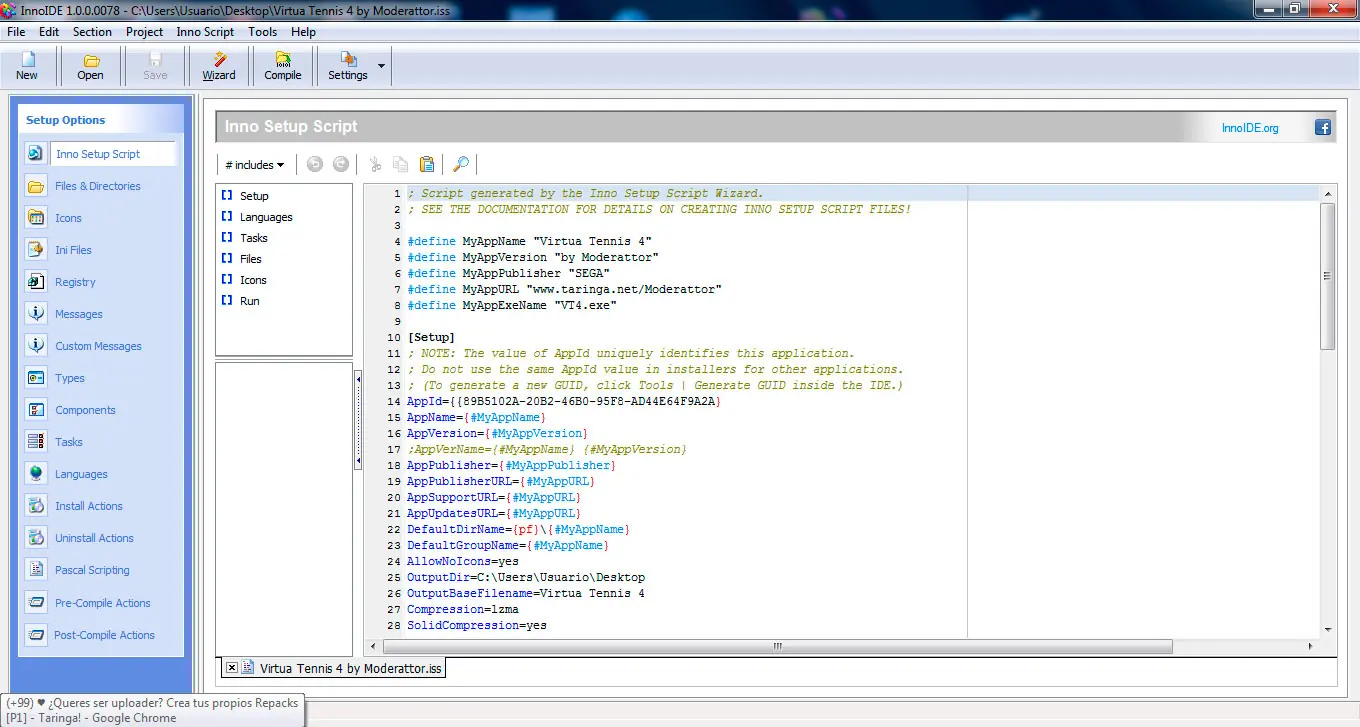Viewport: 1360px width, 727px height.
Task: Click the editor horizontal scrollbar thumb
Action: point(776,647)
